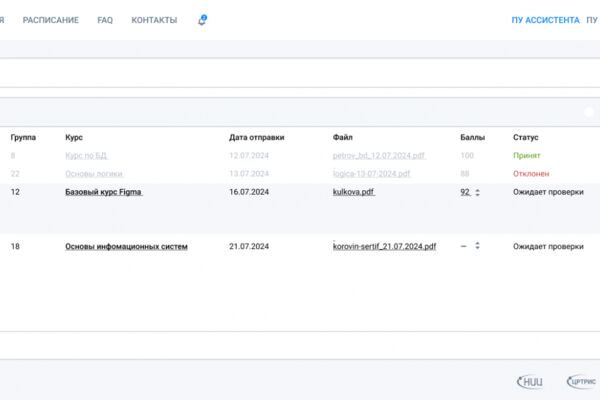The width and height of the screenshot is (600, 400).
Task: Download logica-13-07-2024.pdf file
Action: pos(372,173)
